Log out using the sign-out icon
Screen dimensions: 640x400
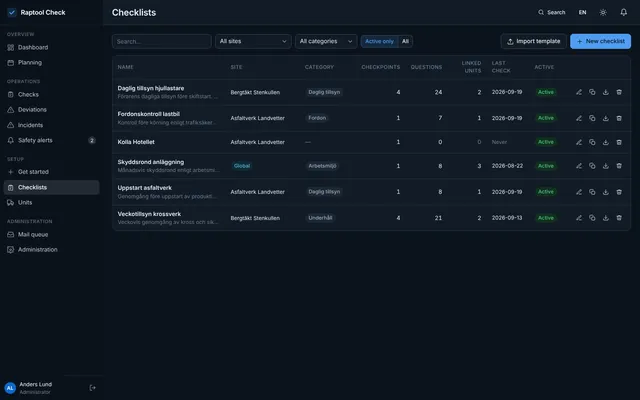93,388
